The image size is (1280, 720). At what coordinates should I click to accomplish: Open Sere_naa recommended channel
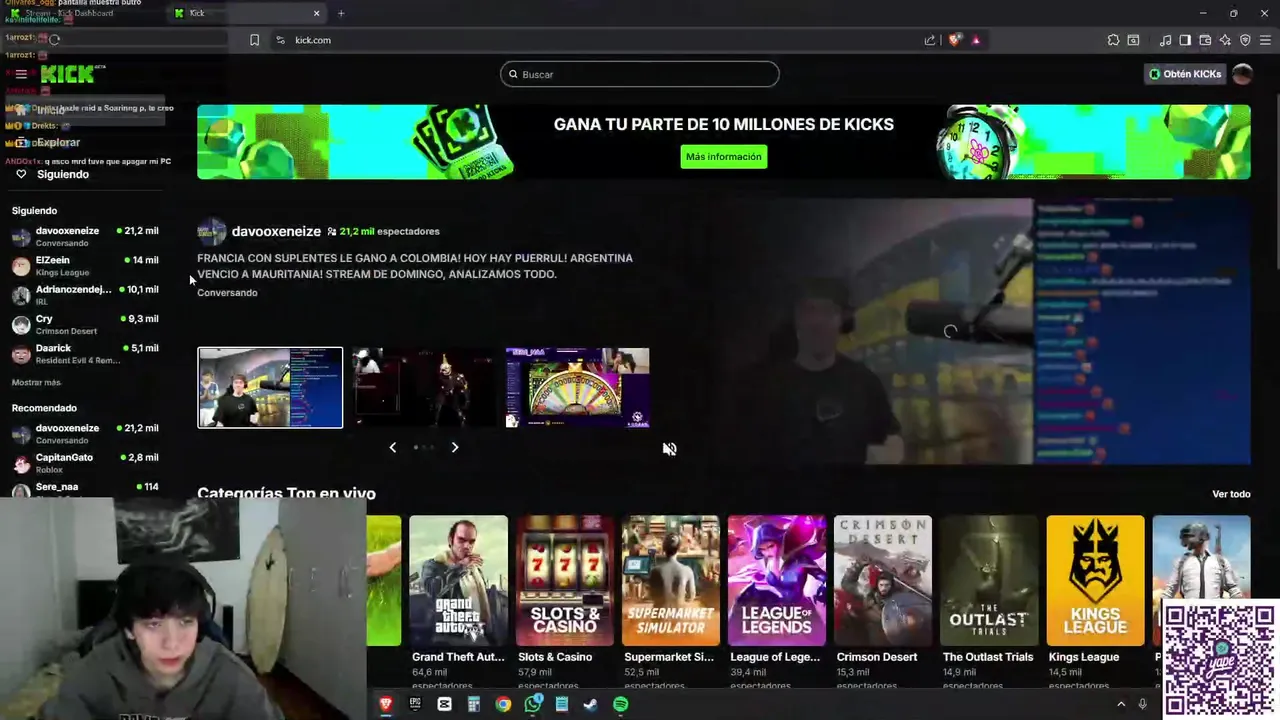[x=85, y=489]
